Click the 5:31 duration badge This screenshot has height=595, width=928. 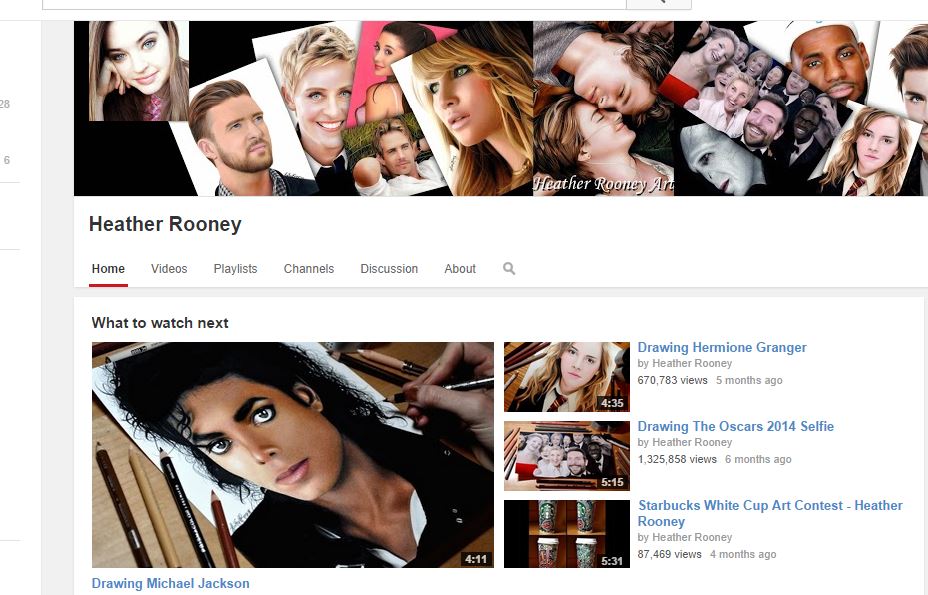click(612, 560)
